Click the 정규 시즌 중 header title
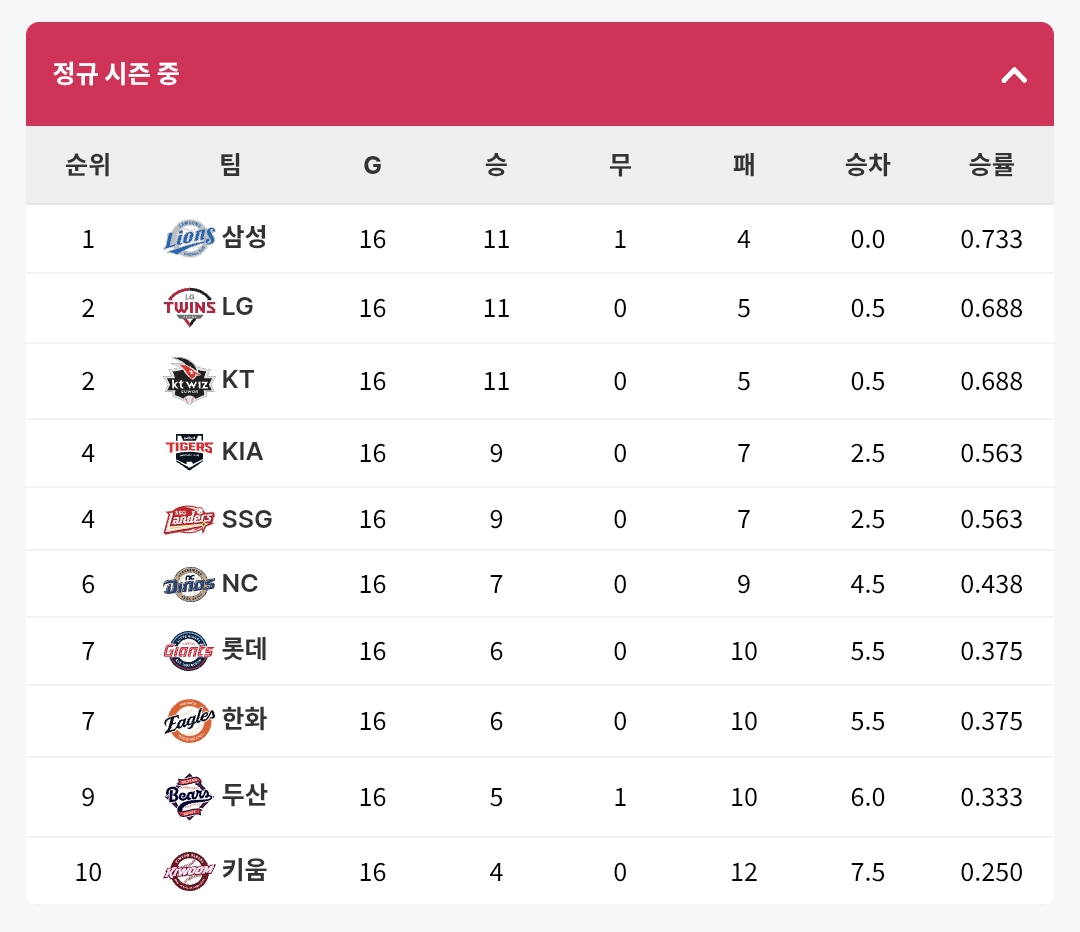Screen dimensions: 1080x932 (x=116, y=74)
